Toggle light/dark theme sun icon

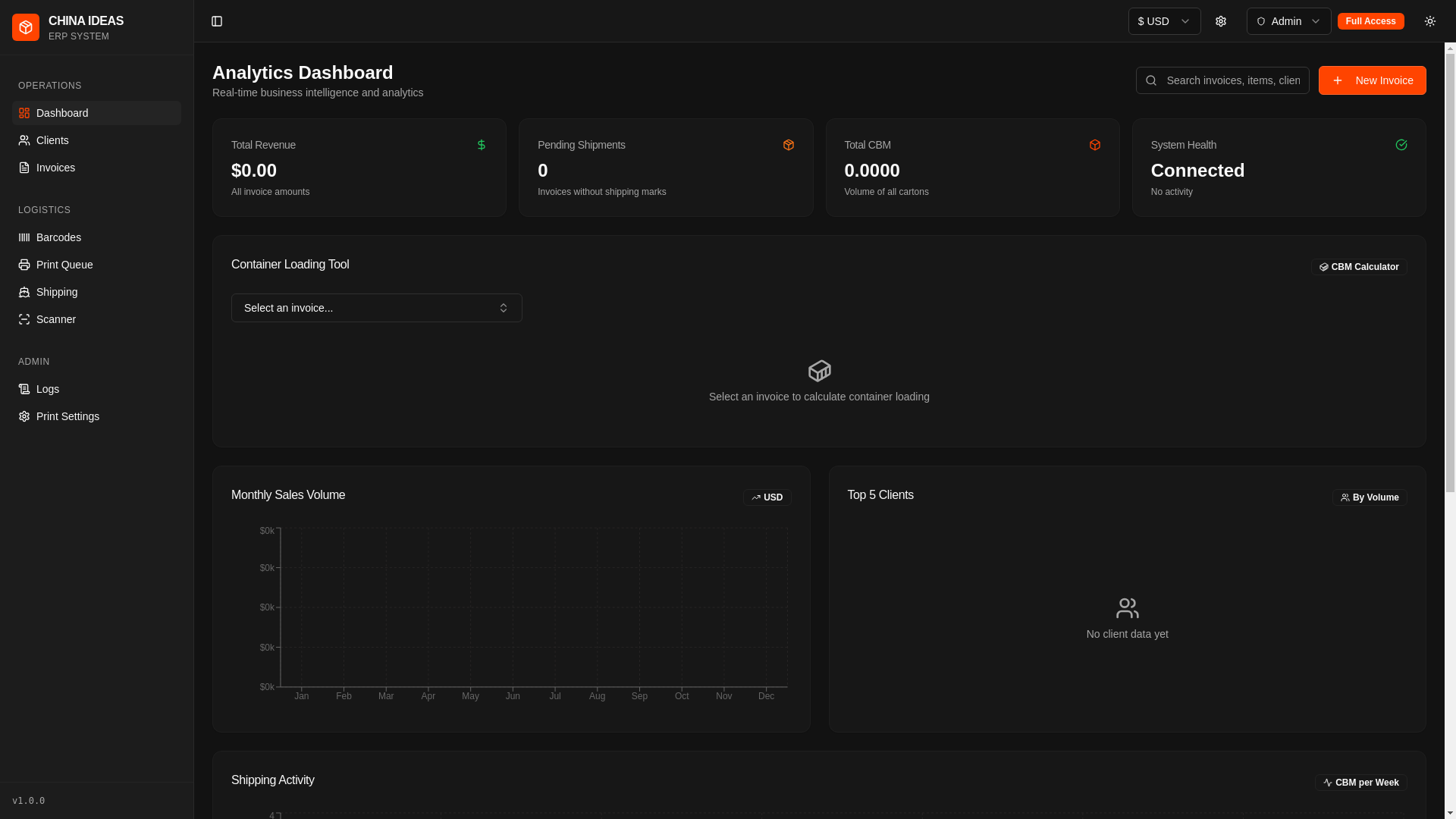tap(1430, 21)
